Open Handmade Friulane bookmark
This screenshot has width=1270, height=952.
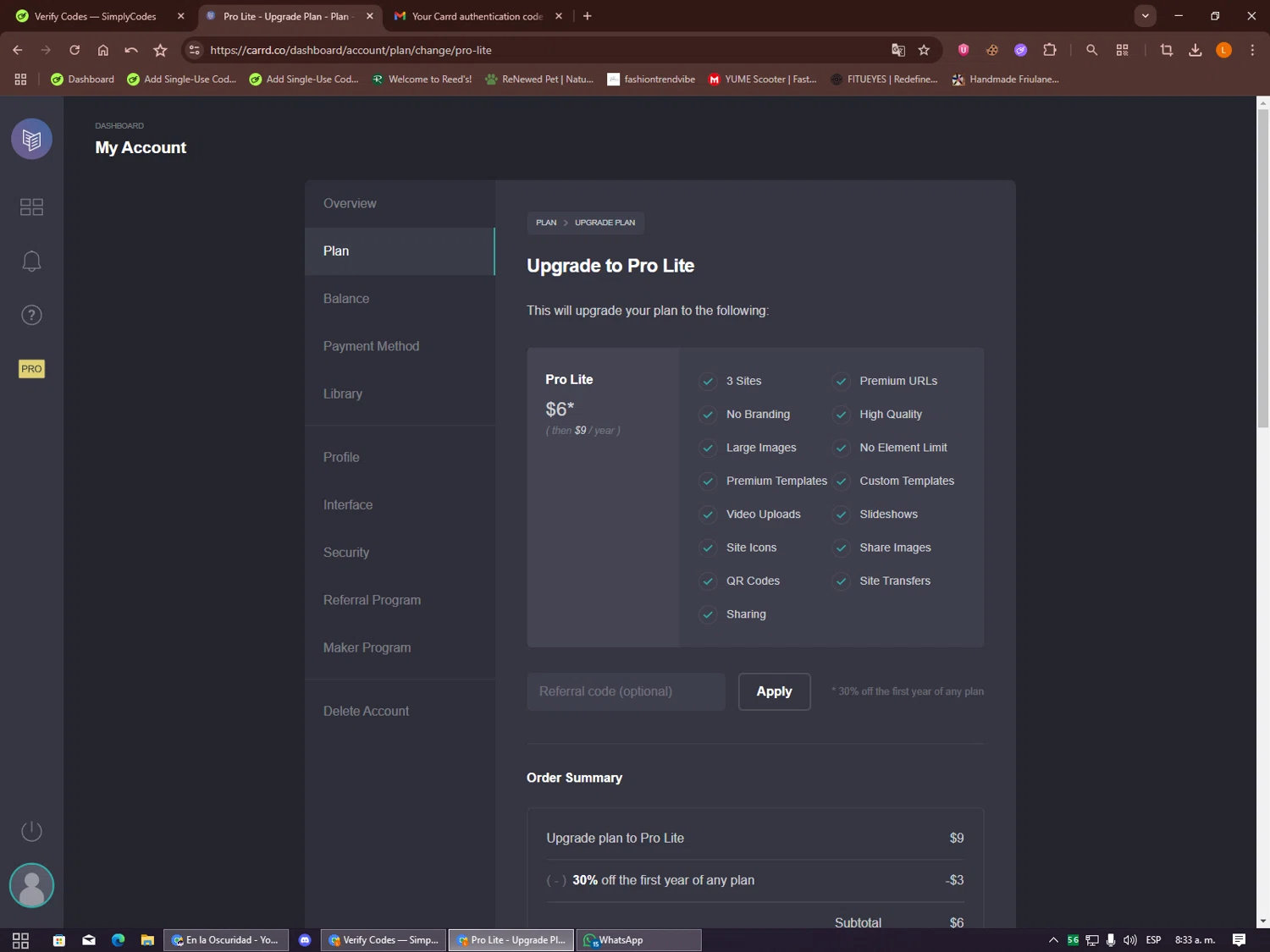point(1006,80)
